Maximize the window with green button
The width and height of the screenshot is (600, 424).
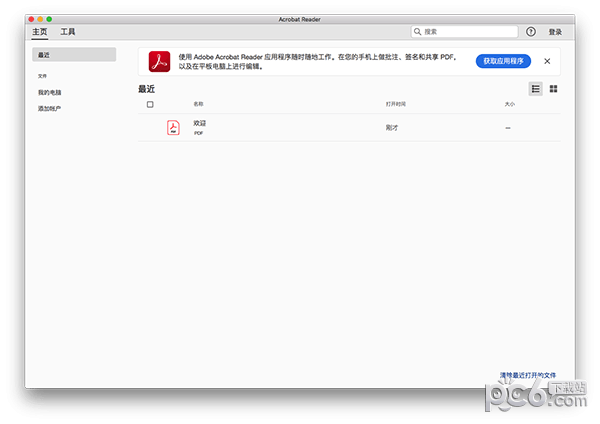tap(49, 19)
